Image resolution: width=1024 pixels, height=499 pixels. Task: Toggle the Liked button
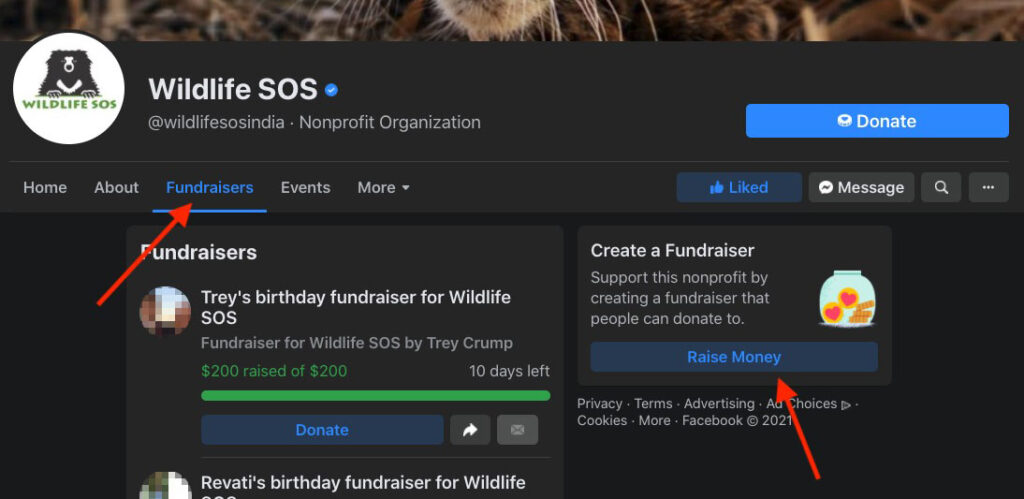pyautogui.click(x=739, y=187)
